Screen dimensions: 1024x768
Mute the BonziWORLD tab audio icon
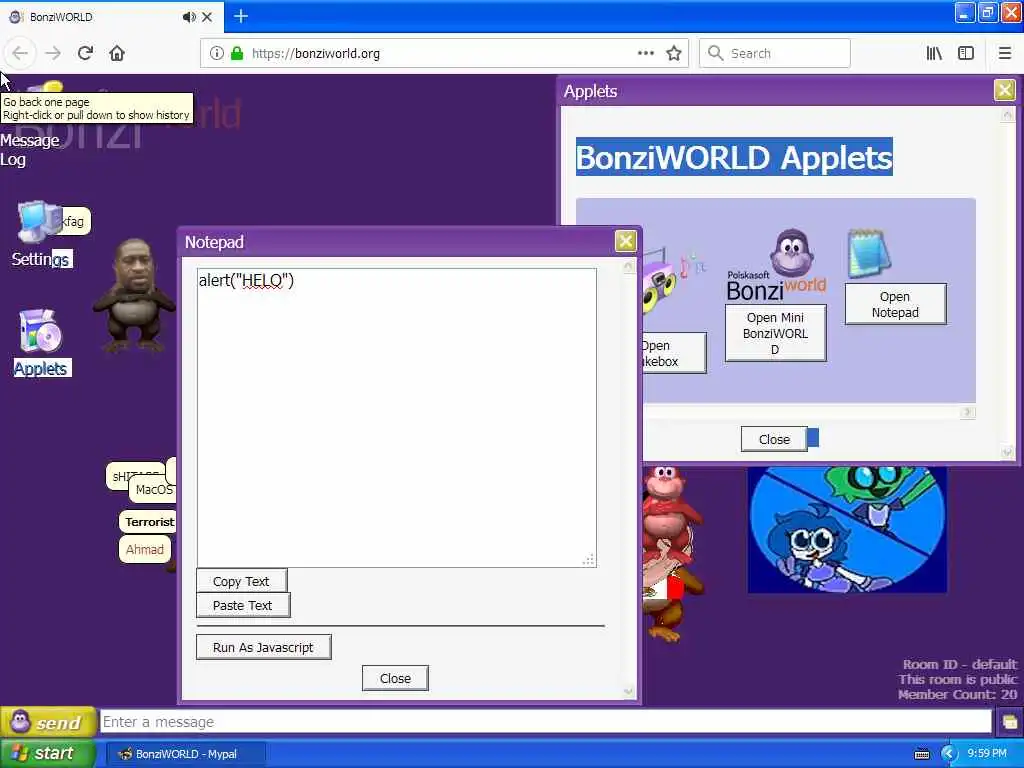(189, 17)
